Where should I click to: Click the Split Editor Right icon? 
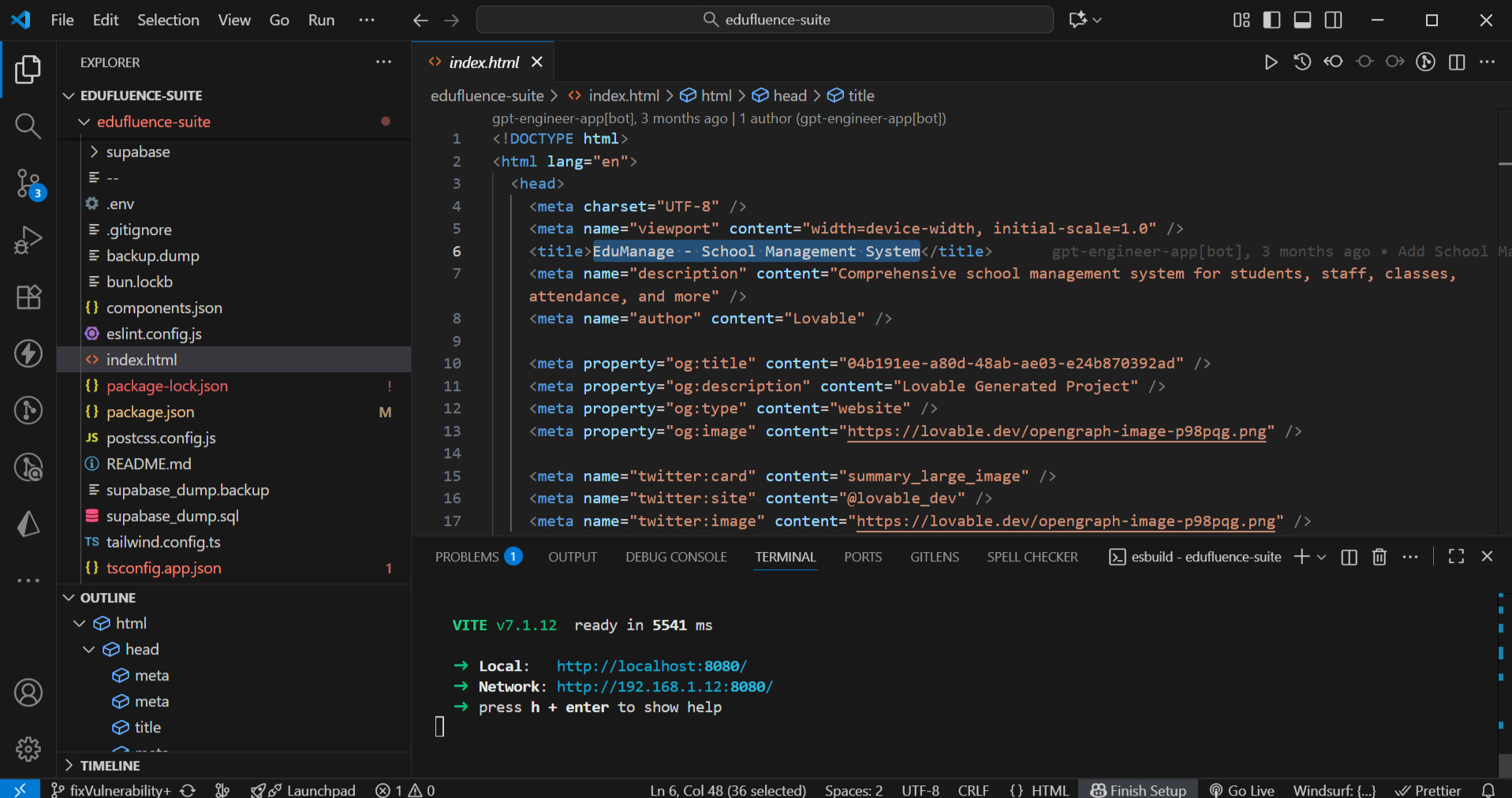(x=1457, y=62)
